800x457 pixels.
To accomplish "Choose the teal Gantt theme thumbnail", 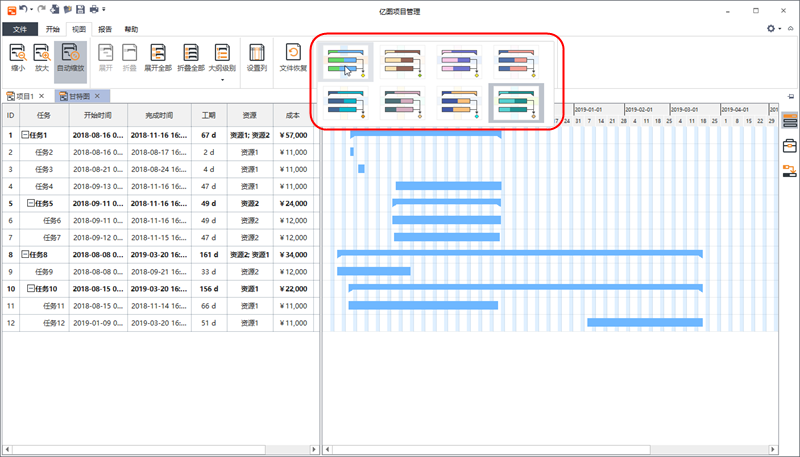I will pyautogui.click(x=516, y=104).
